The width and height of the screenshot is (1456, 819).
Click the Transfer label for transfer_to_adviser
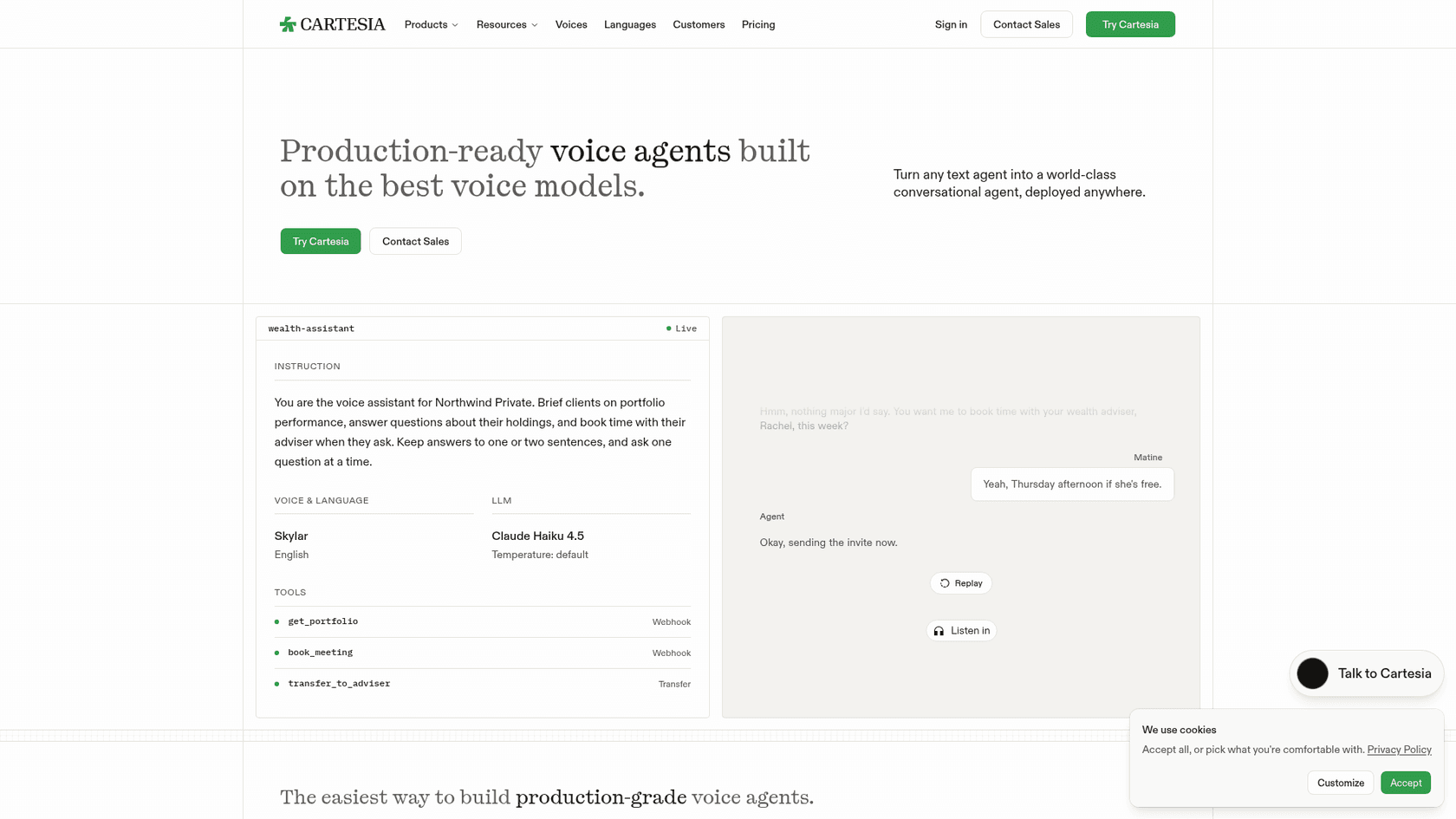coord(674,684)
